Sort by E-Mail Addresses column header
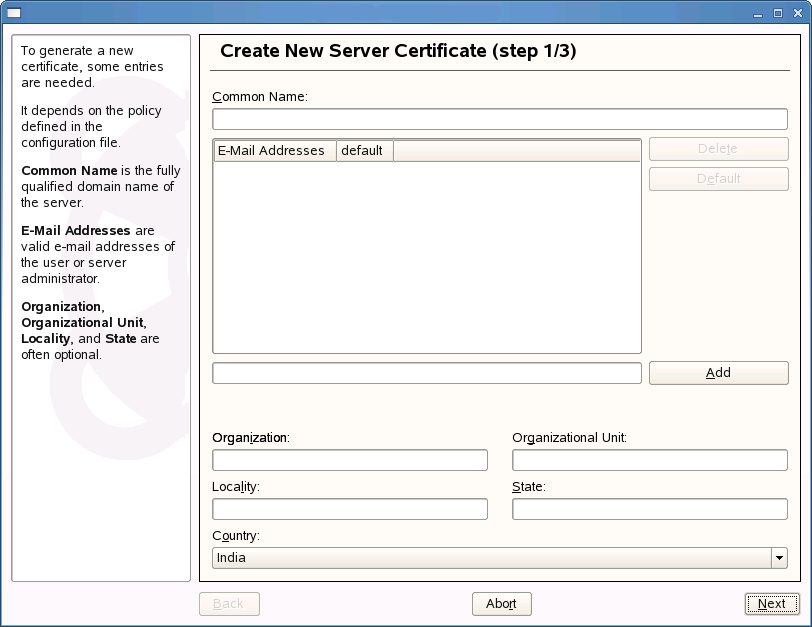This screenshot has height=627, width=812. pos(274,151)
